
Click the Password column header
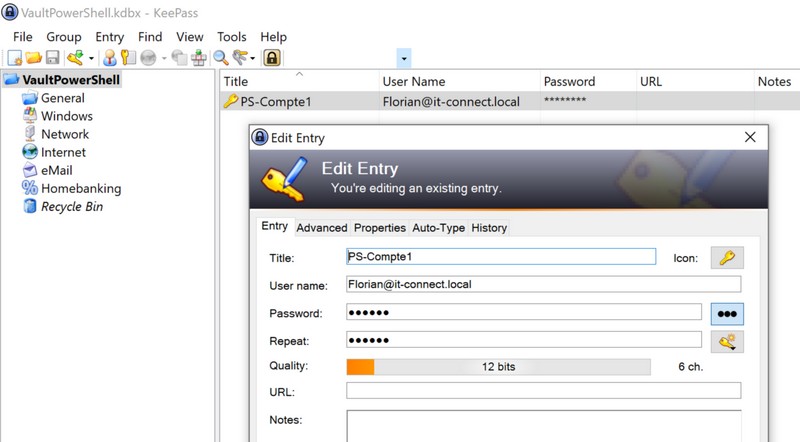point(569,81)
